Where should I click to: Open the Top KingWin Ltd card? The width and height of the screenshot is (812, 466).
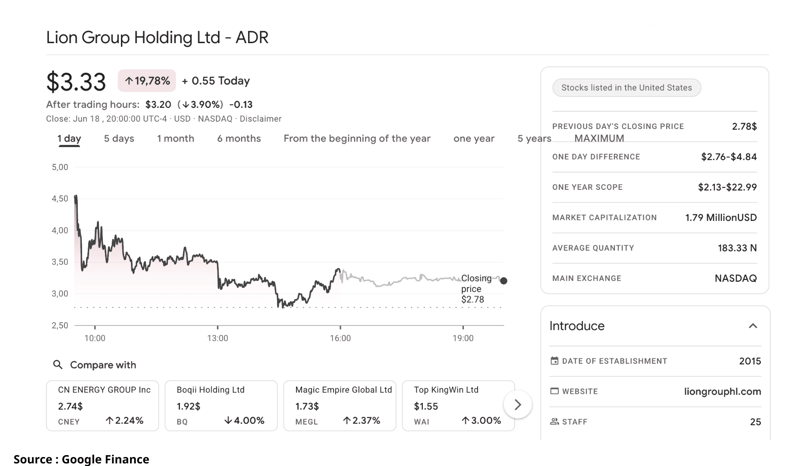[458, 405]
